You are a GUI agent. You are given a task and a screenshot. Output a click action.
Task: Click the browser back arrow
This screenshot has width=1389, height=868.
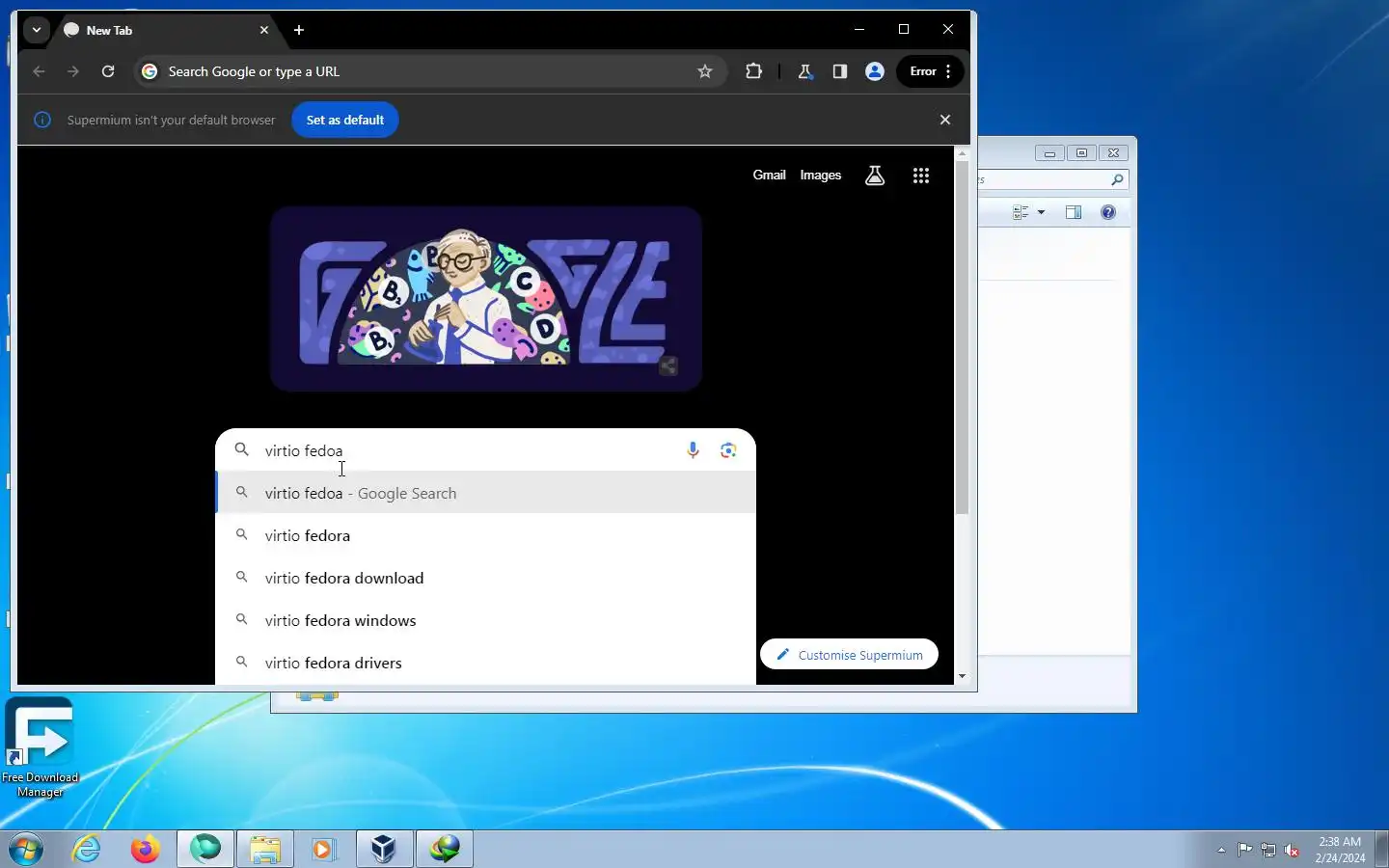click(39, 71)
